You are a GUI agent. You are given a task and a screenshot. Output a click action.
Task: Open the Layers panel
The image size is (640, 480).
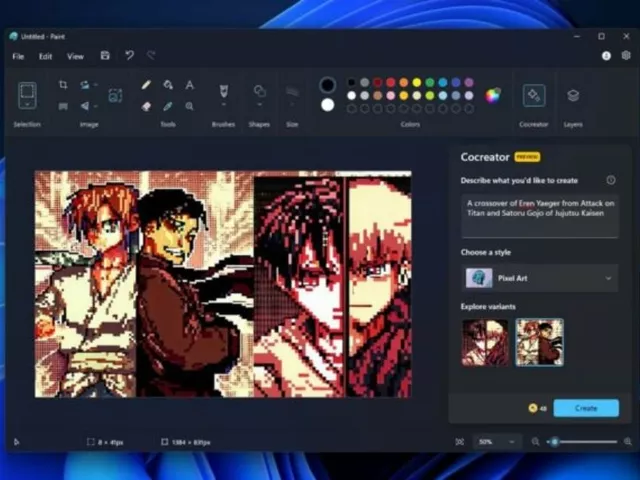573,96
